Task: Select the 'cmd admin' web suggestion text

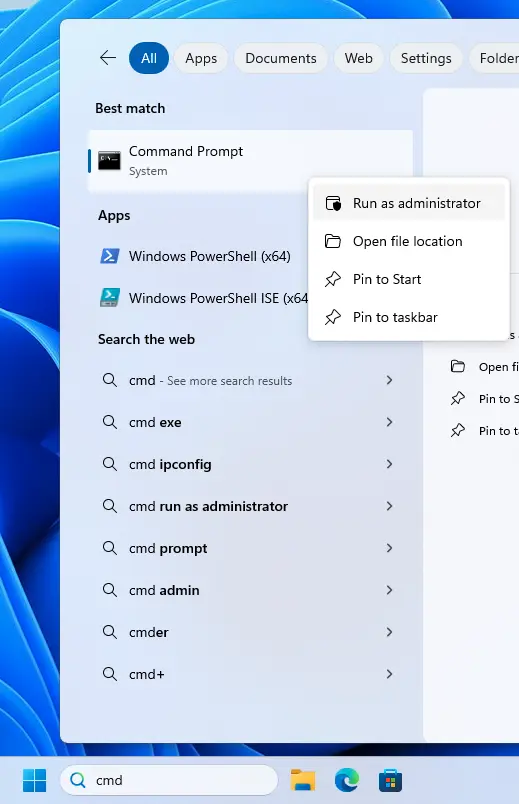Action: click(x=164, y=591)
